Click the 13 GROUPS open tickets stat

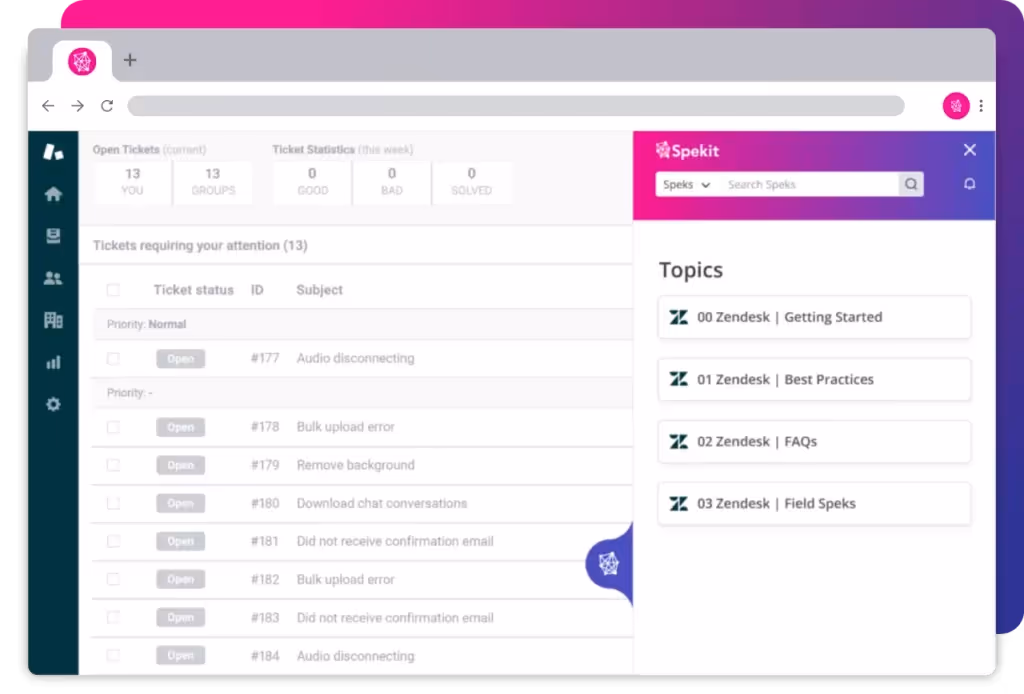213,182
